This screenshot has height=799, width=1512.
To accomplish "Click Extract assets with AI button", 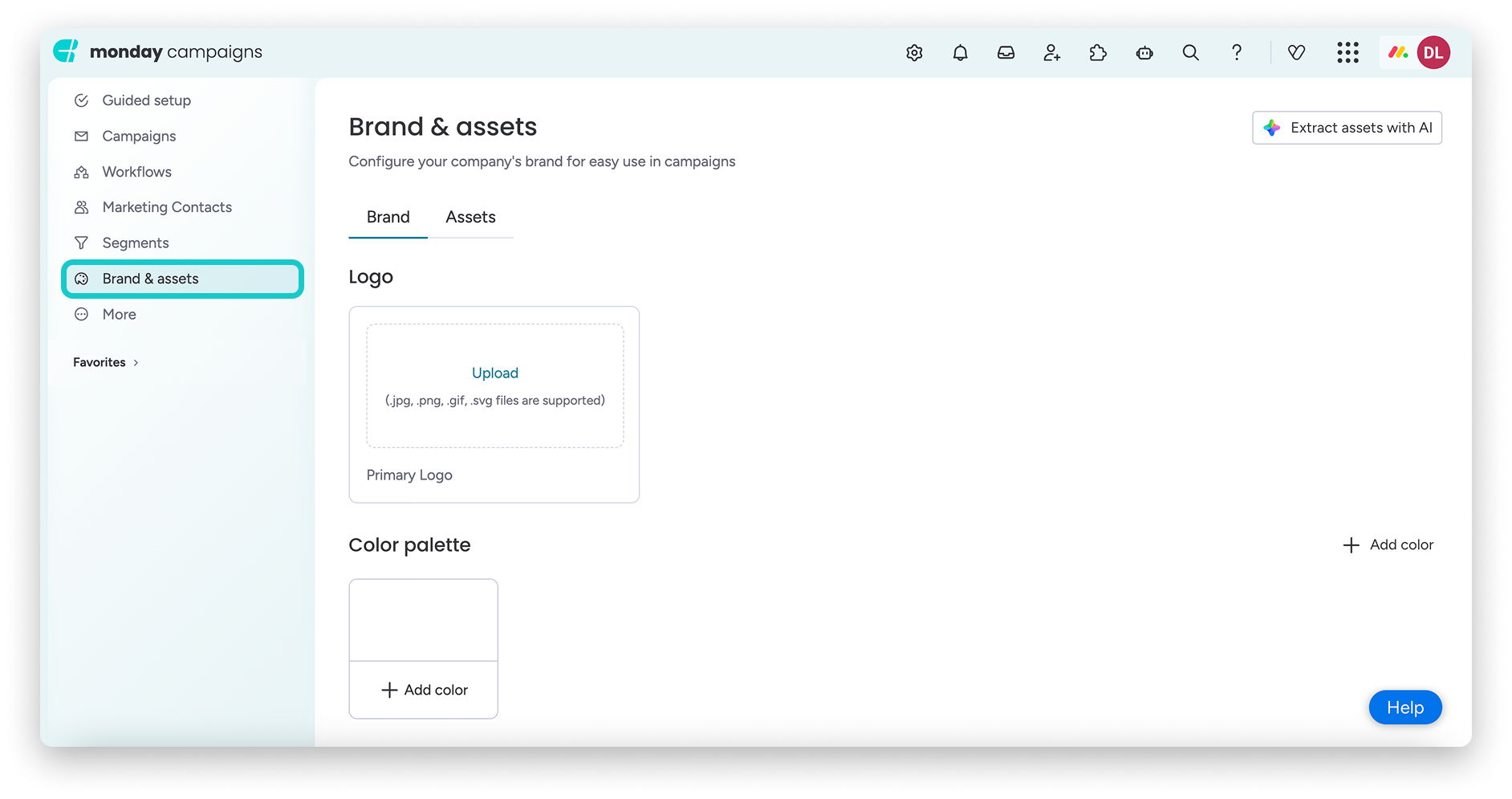I will (x=1347, y=128).
